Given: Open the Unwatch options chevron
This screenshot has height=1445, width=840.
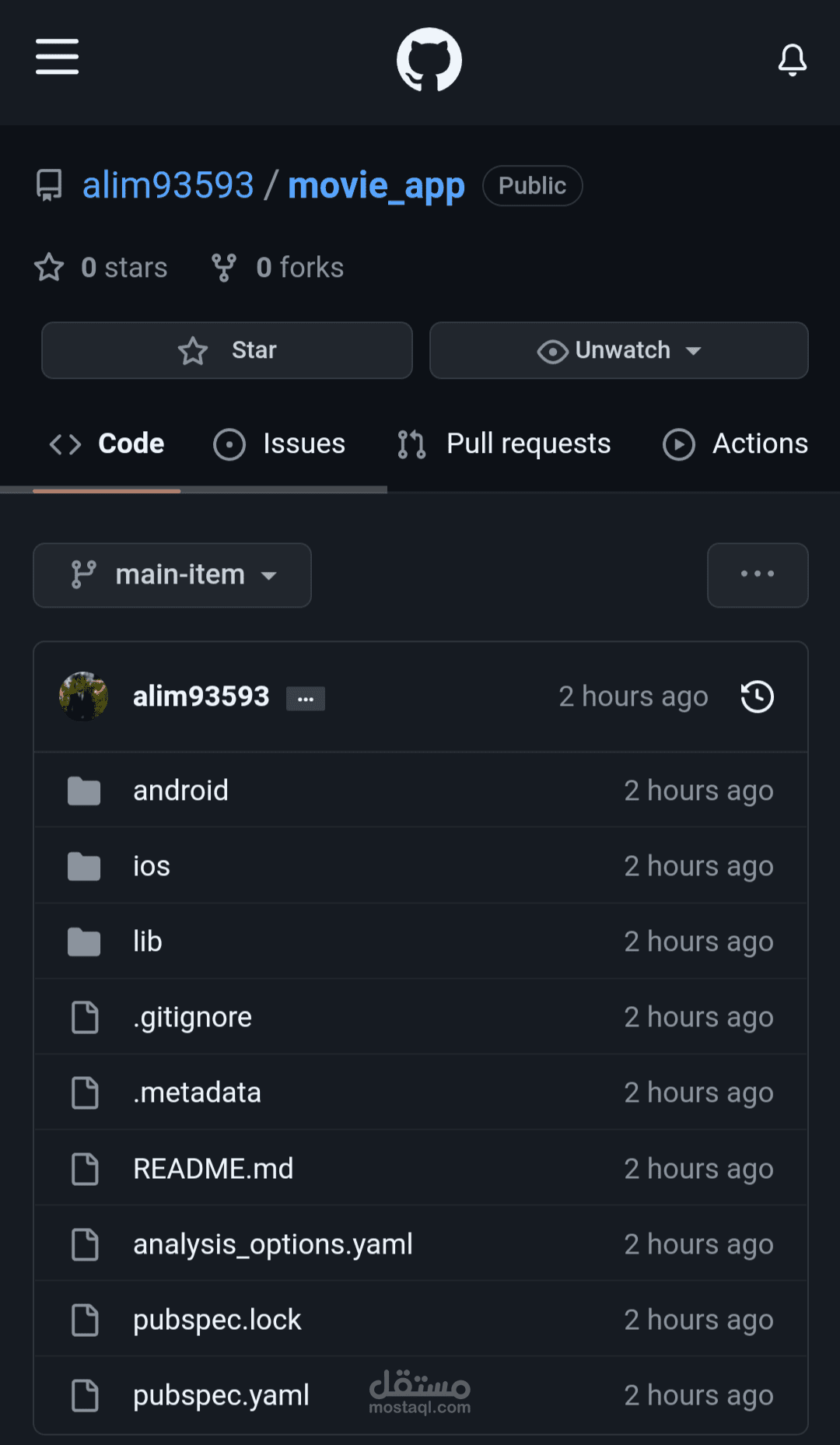Looking at the screenshot, I should click(695, 352).
